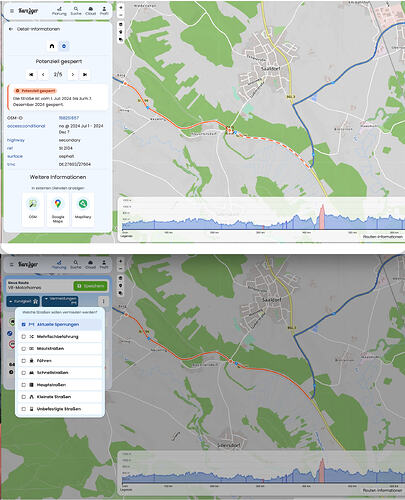405x500 pixels.
Task: Open highway tag link
Action: 16,140
